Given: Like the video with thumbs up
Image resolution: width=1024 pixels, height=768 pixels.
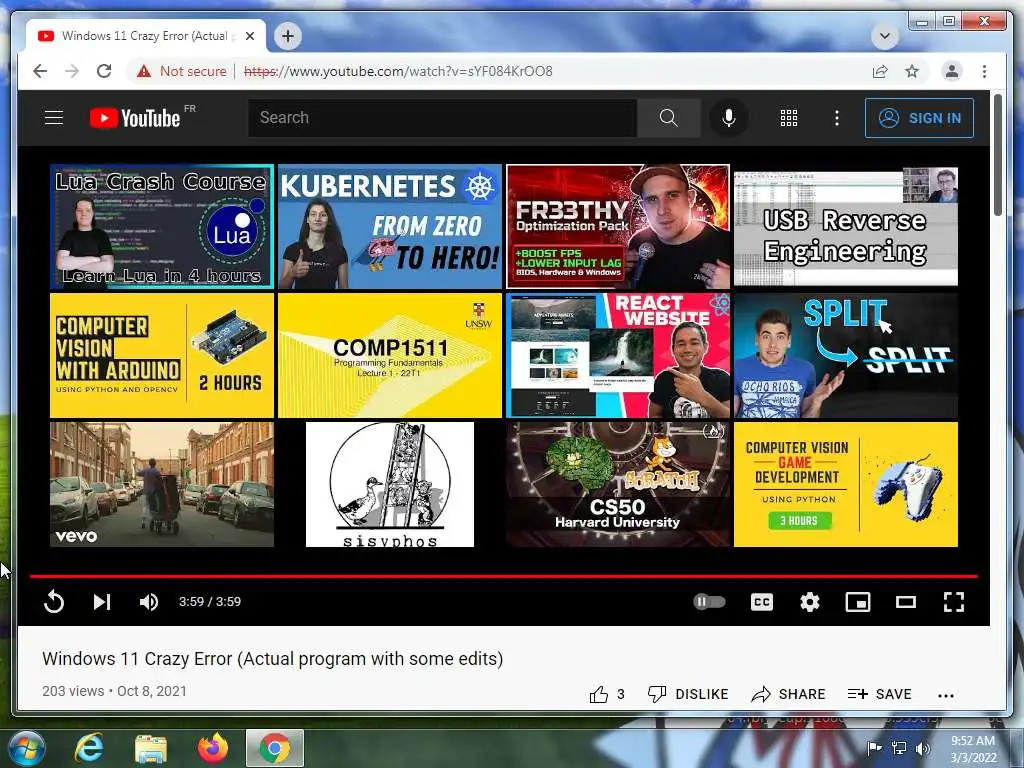Looking at the screenshot, I should point(599,694).
